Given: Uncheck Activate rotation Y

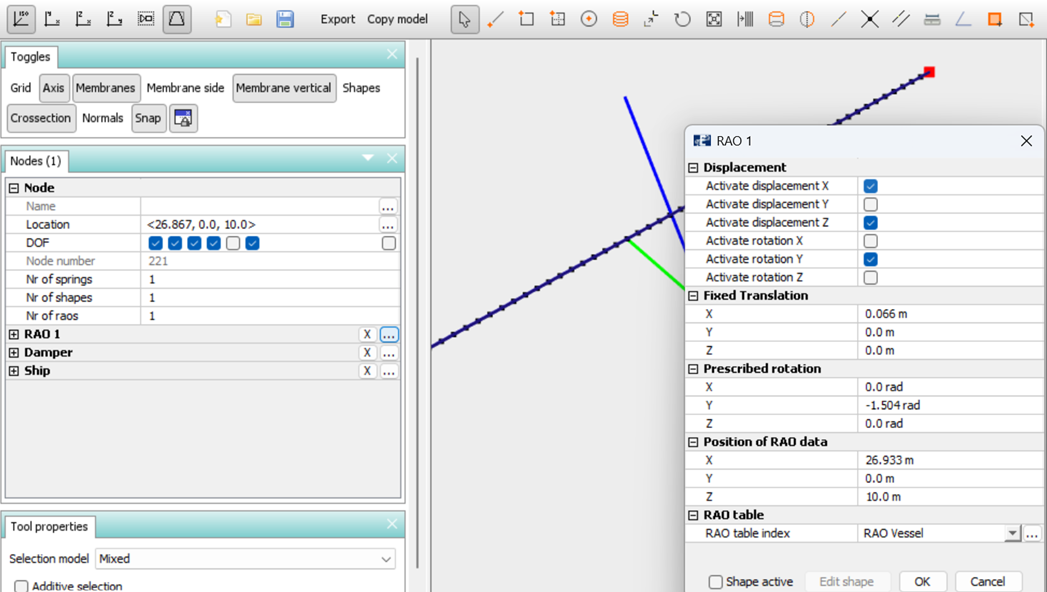Looking at the screenshot, I should pos(870,259).
